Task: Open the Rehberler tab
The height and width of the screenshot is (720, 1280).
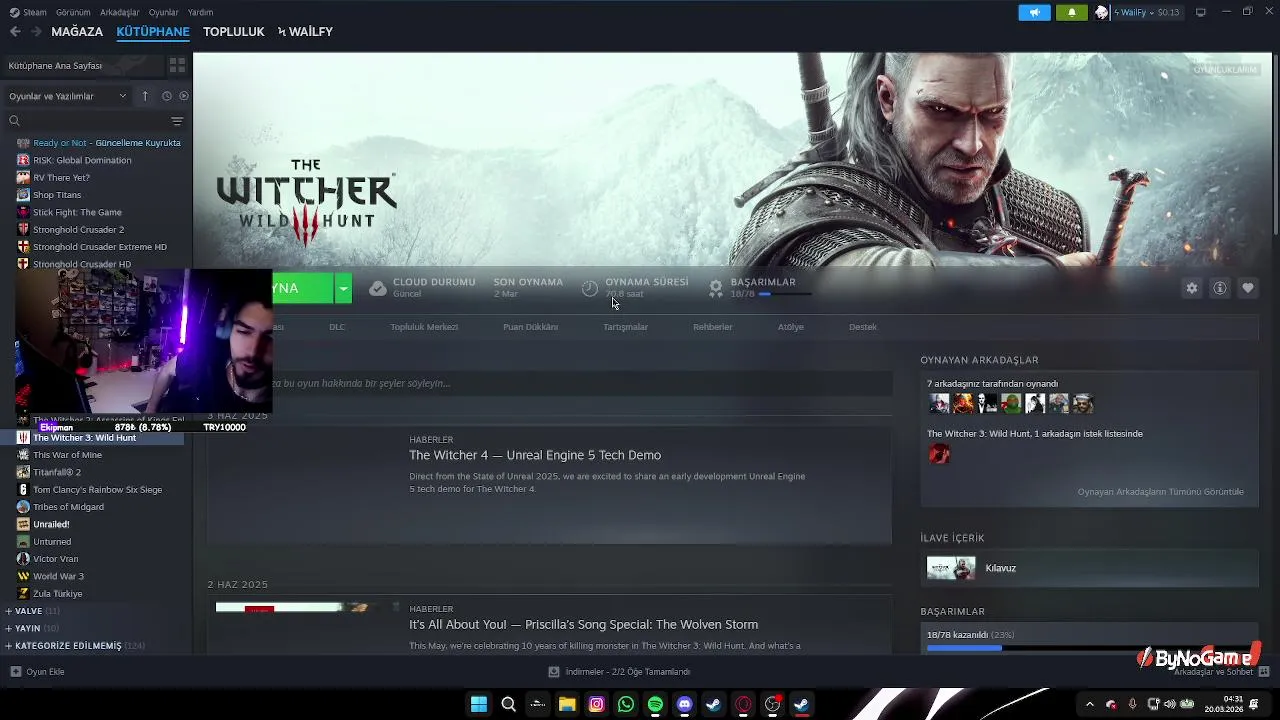Action: coord(713,327)
